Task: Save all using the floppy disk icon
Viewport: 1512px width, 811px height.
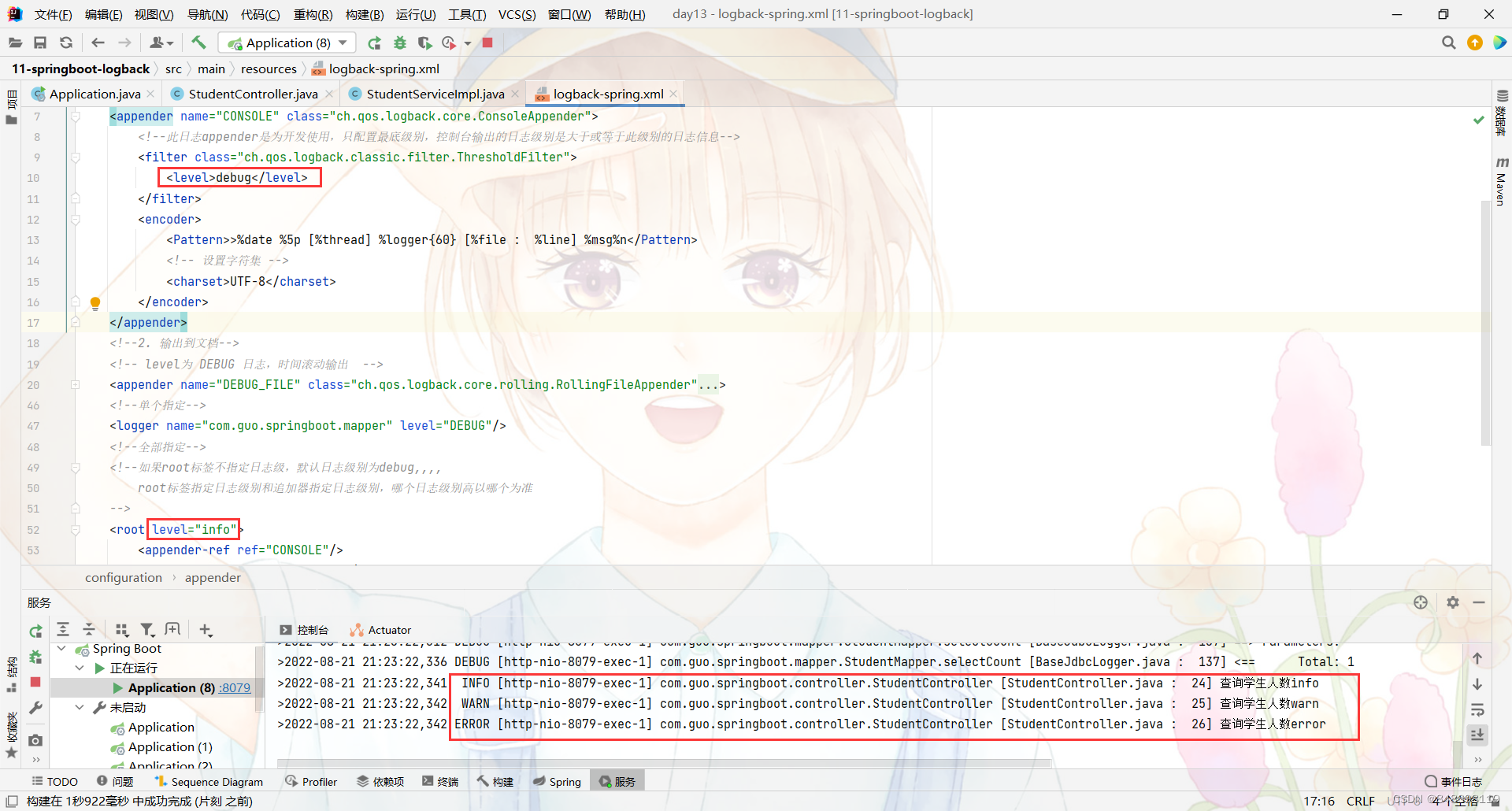Action: tap(40, 43)
